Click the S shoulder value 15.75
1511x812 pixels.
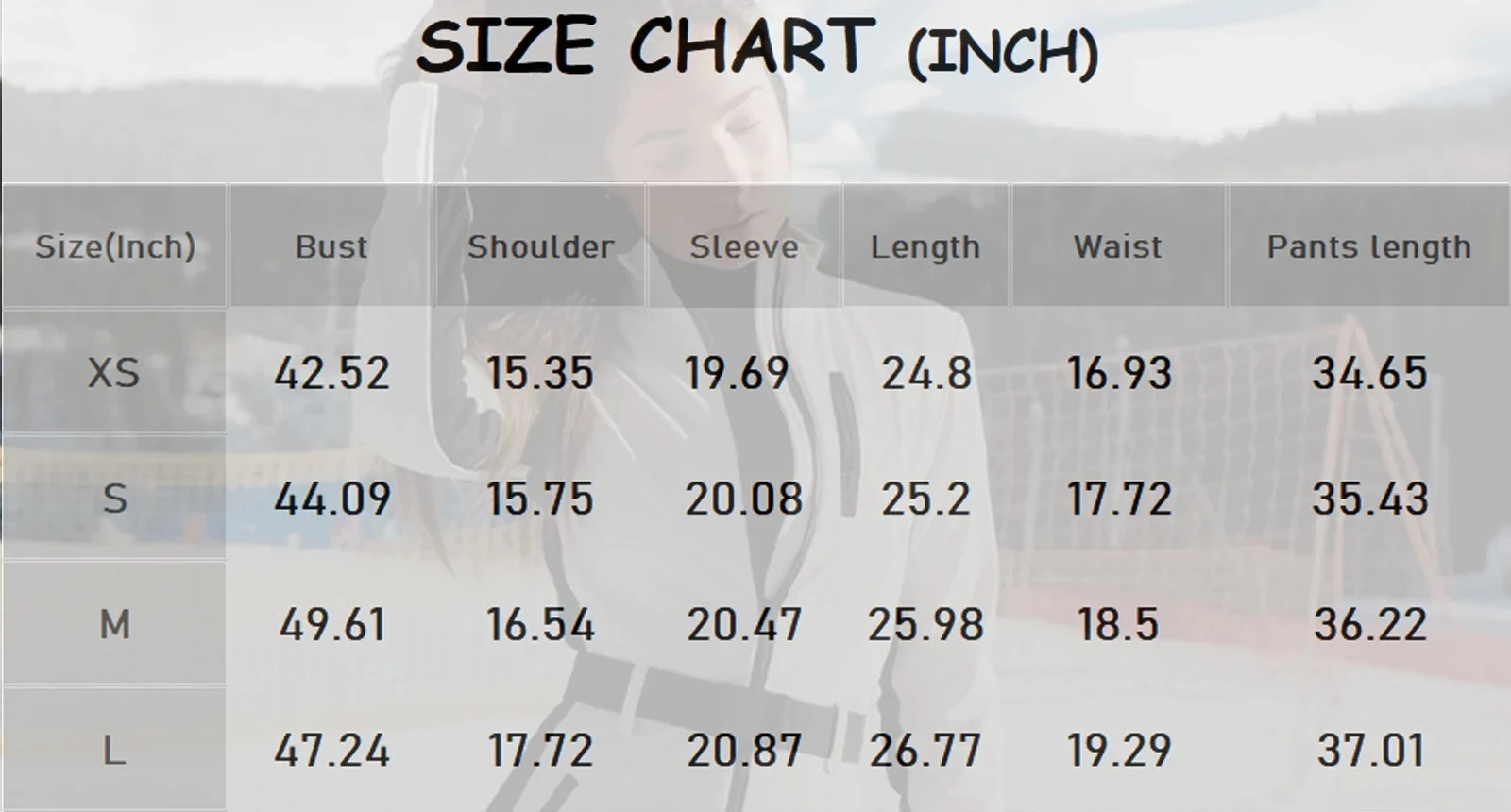coord(540,499)
